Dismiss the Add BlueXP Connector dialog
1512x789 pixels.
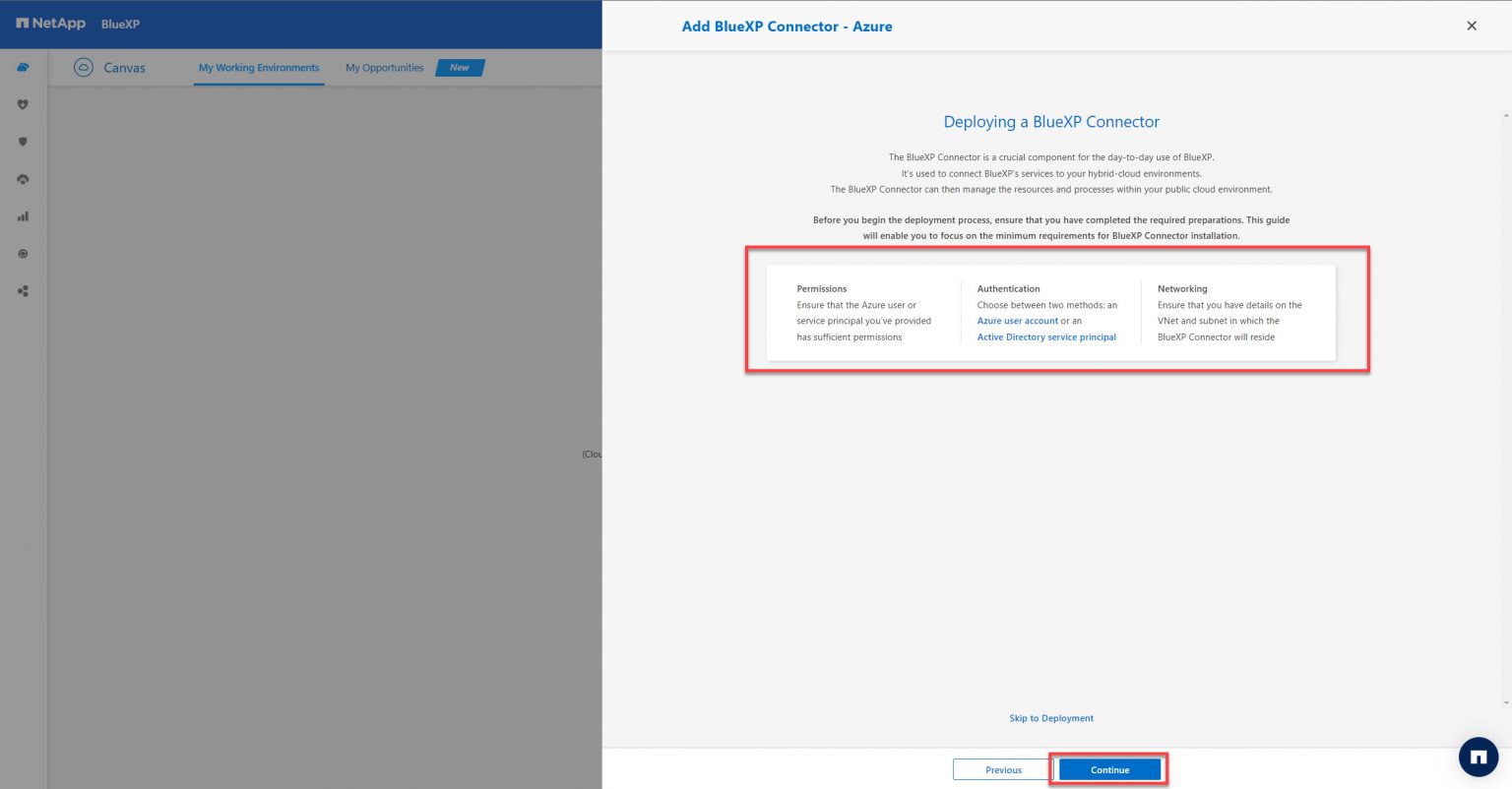click(x=1471, y=26)
